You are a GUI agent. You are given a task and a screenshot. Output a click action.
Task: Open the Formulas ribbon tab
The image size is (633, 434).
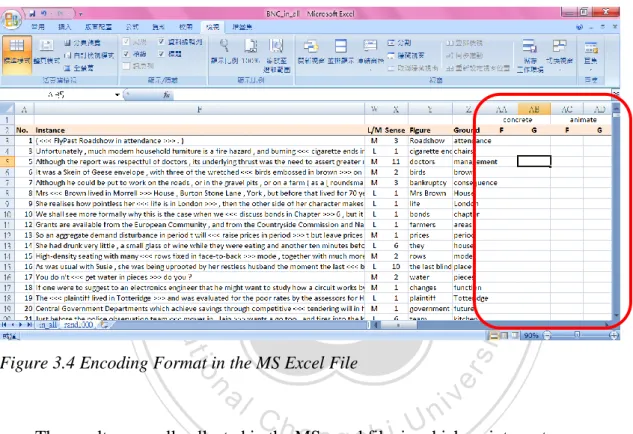(x=132, y=27)
